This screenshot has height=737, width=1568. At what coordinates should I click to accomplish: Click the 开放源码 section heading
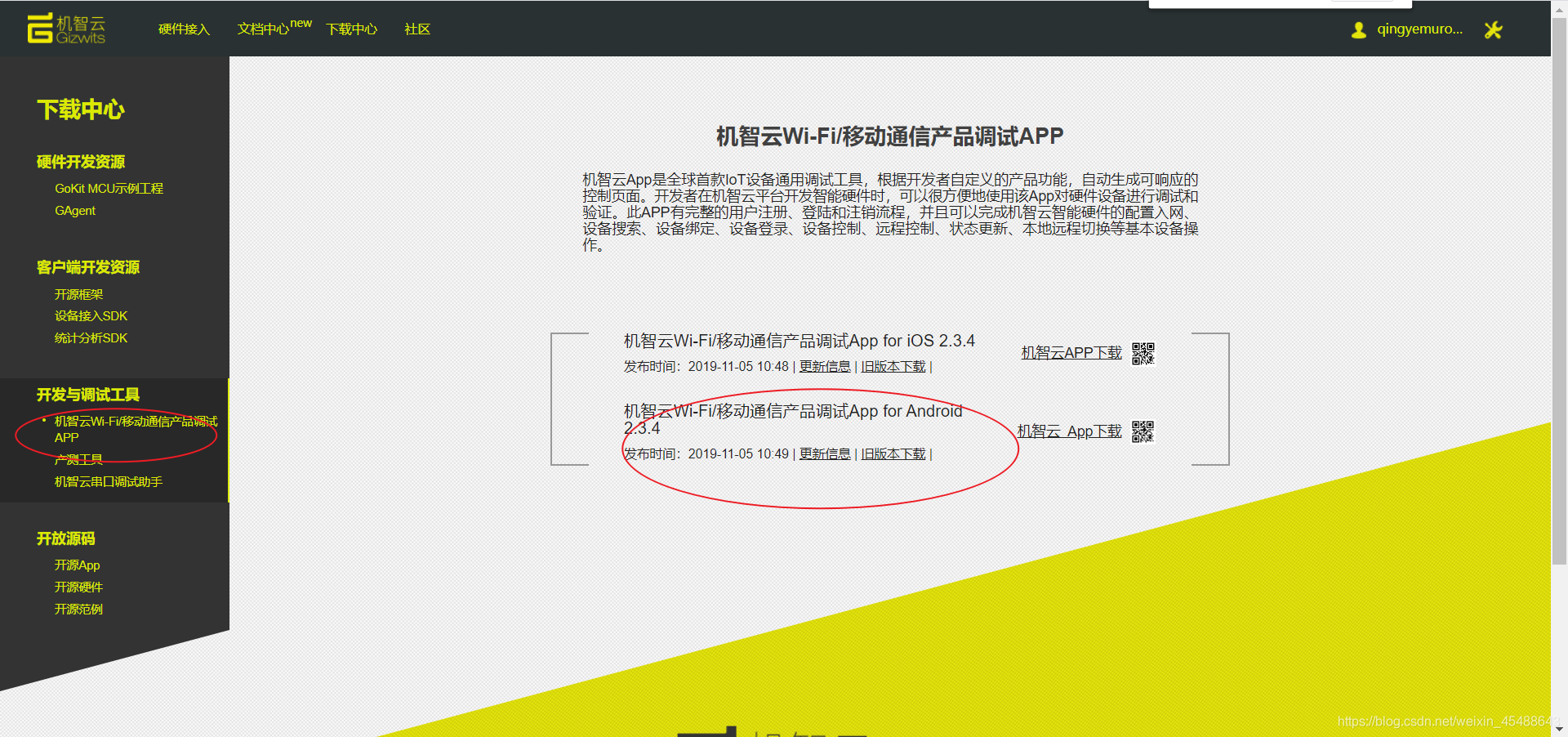(66, 538)
